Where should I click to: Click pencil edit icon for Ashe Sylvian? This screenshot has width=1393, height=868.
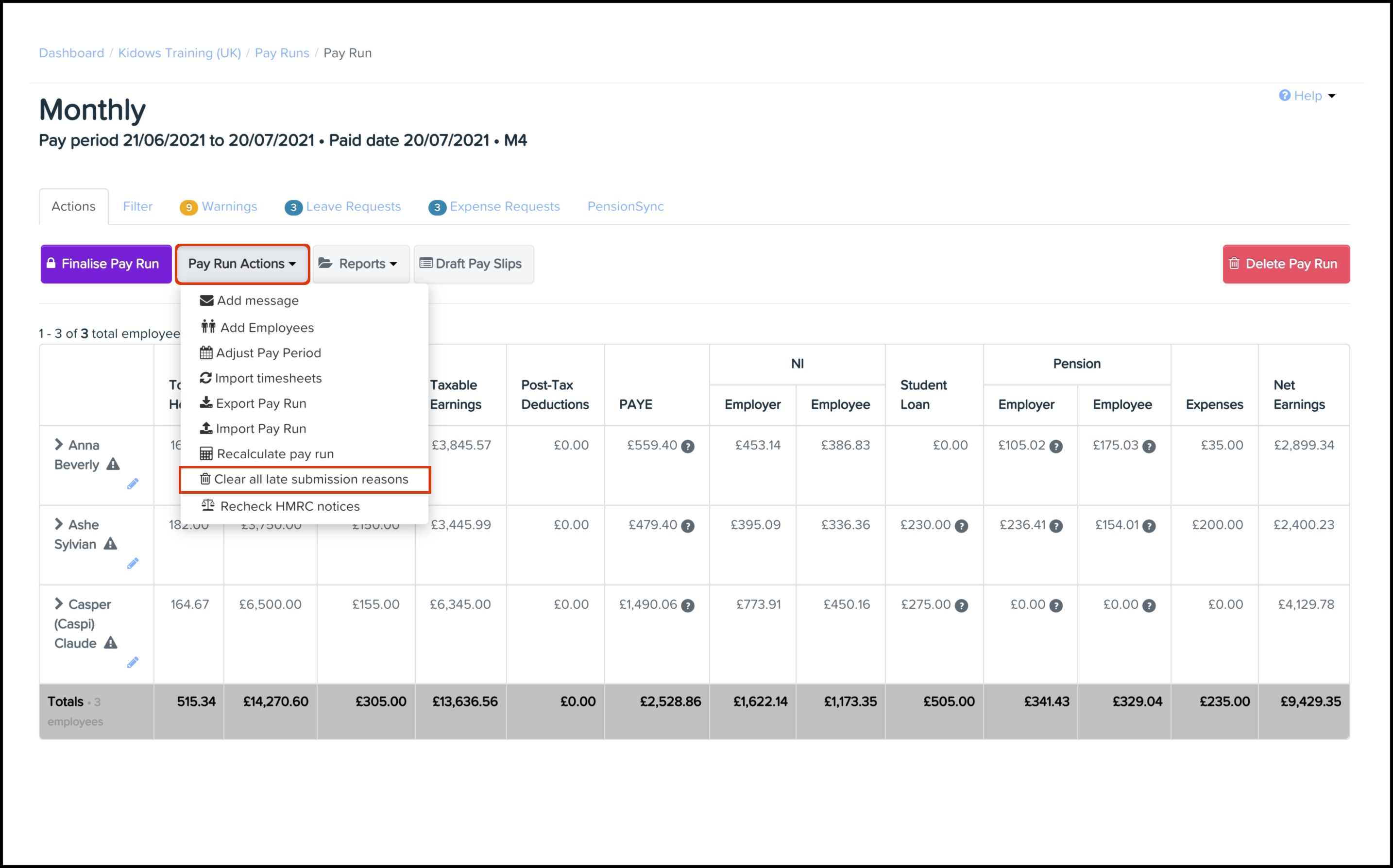pyautogui.click(x=133, y=564)
